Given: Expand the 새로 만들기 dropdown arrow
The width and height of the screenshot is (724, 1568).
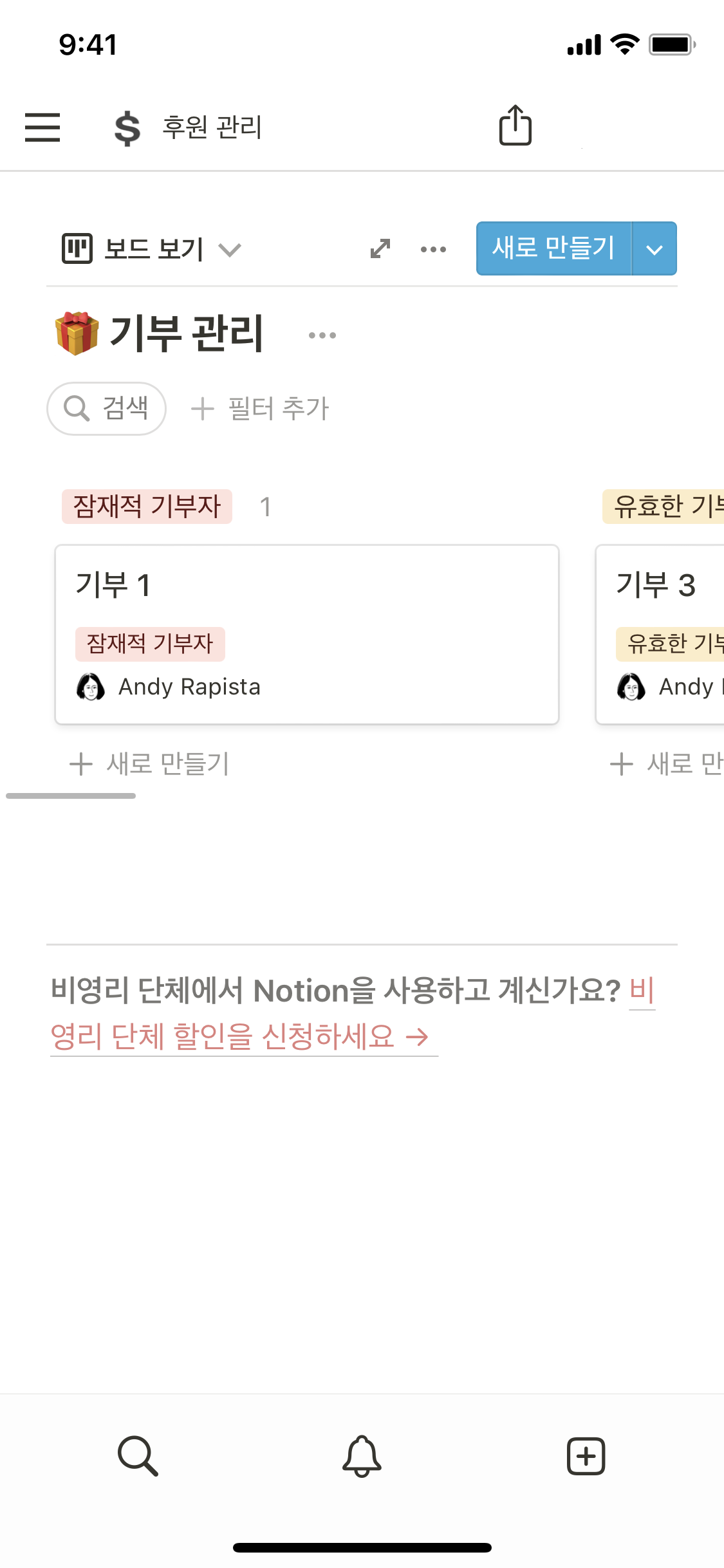Looking at the screenshot, I should pyautogui.click(x=654, y=249).
